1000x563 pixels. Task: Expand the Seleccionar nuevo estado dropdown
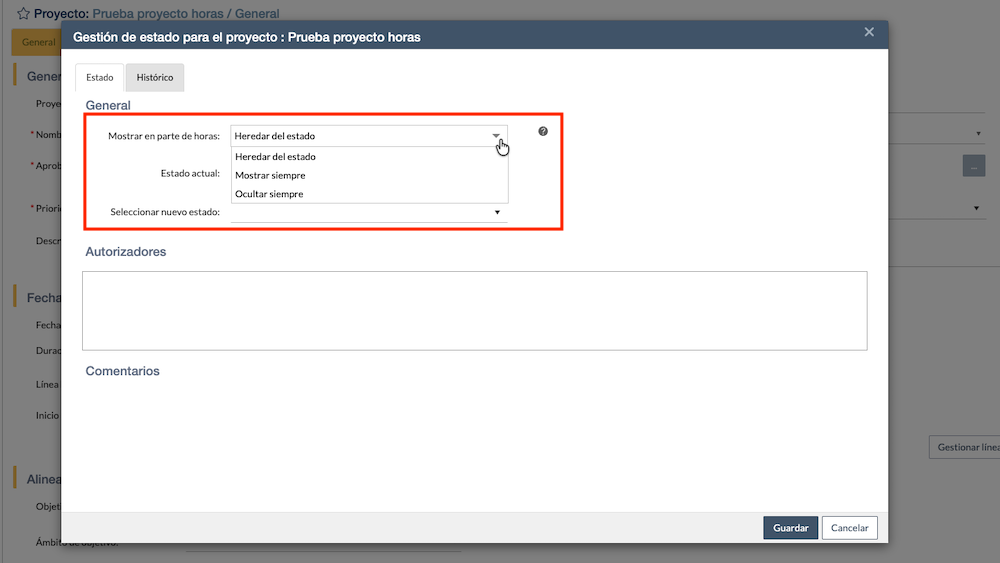(x=497, y=212)
